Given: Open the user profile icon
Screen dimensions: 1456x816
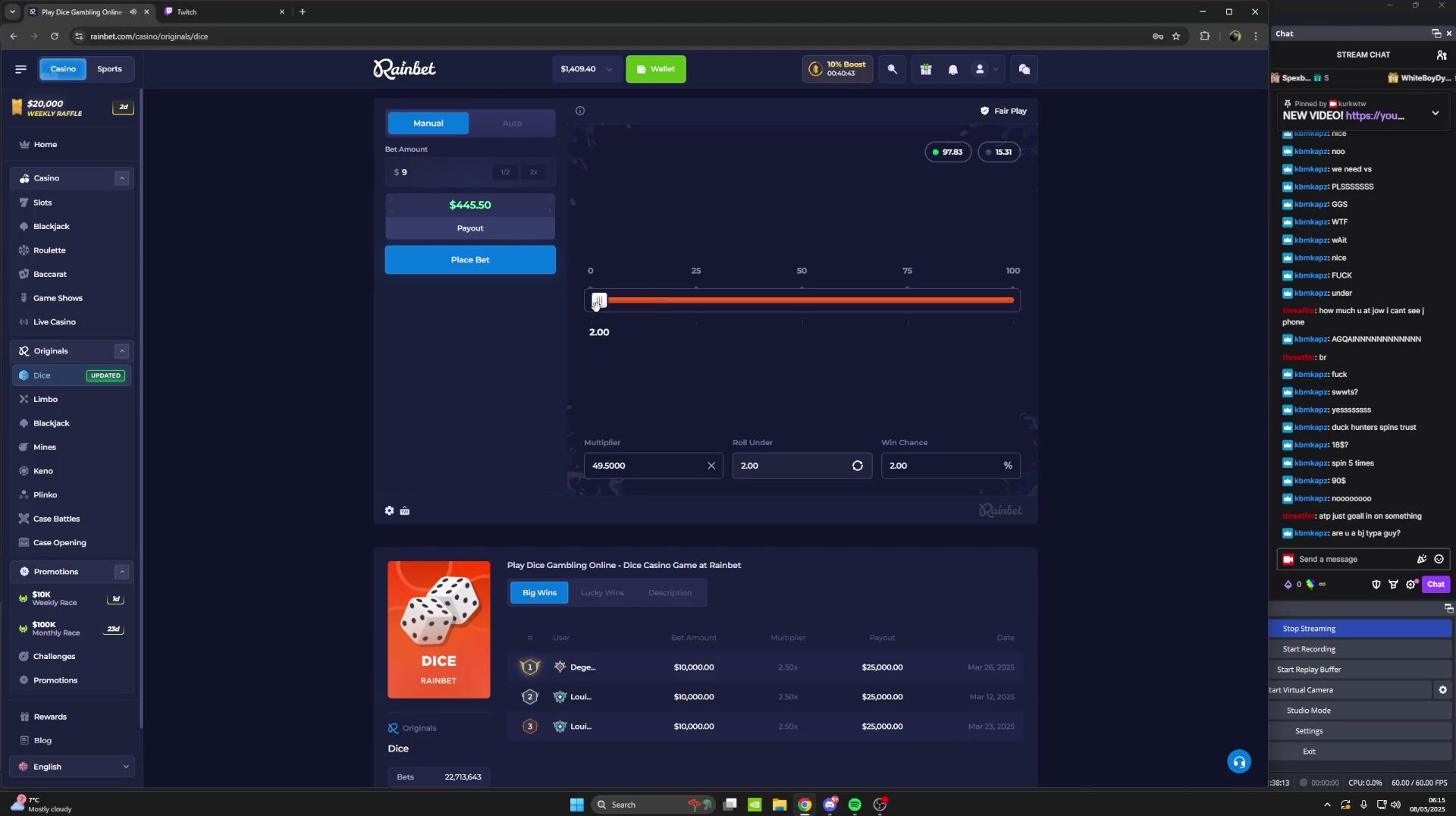Looking at the screenshot, I should 980,69.
